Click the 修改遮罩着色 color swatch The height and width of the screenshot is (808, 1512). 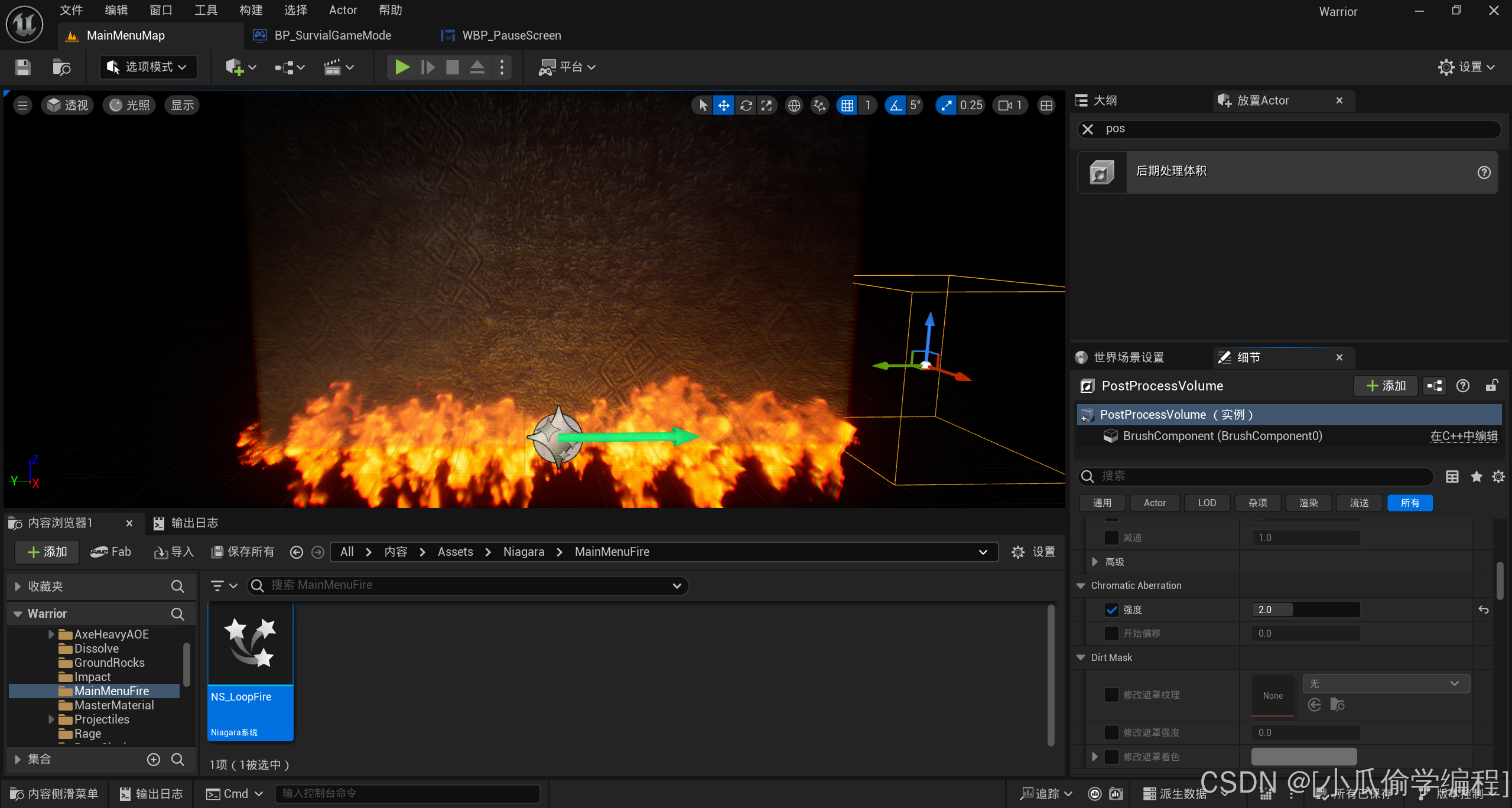1303,757
